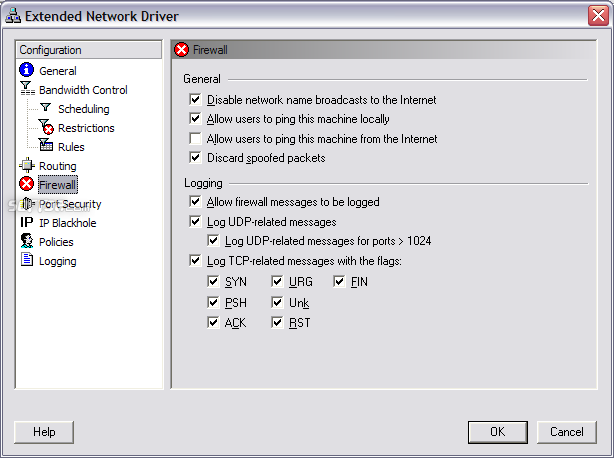Viewport: 614px width, 458px height.
Task: Select Routing in the Configuration tree
Action: (x=58, y=166)
